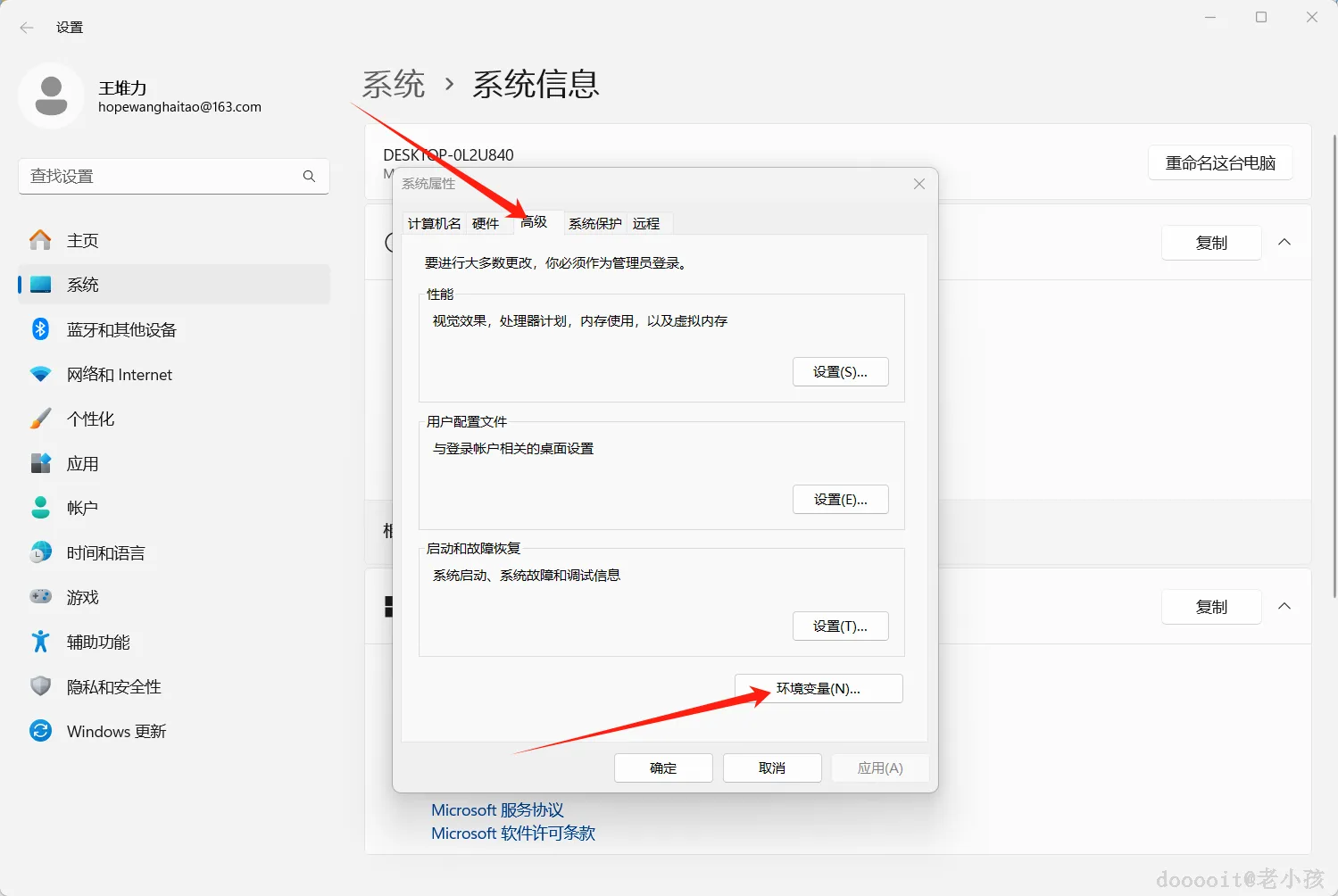Click the 查找设置 search field
The image size is (1338, 896).
pyautogui.click(x=174, y=176)
